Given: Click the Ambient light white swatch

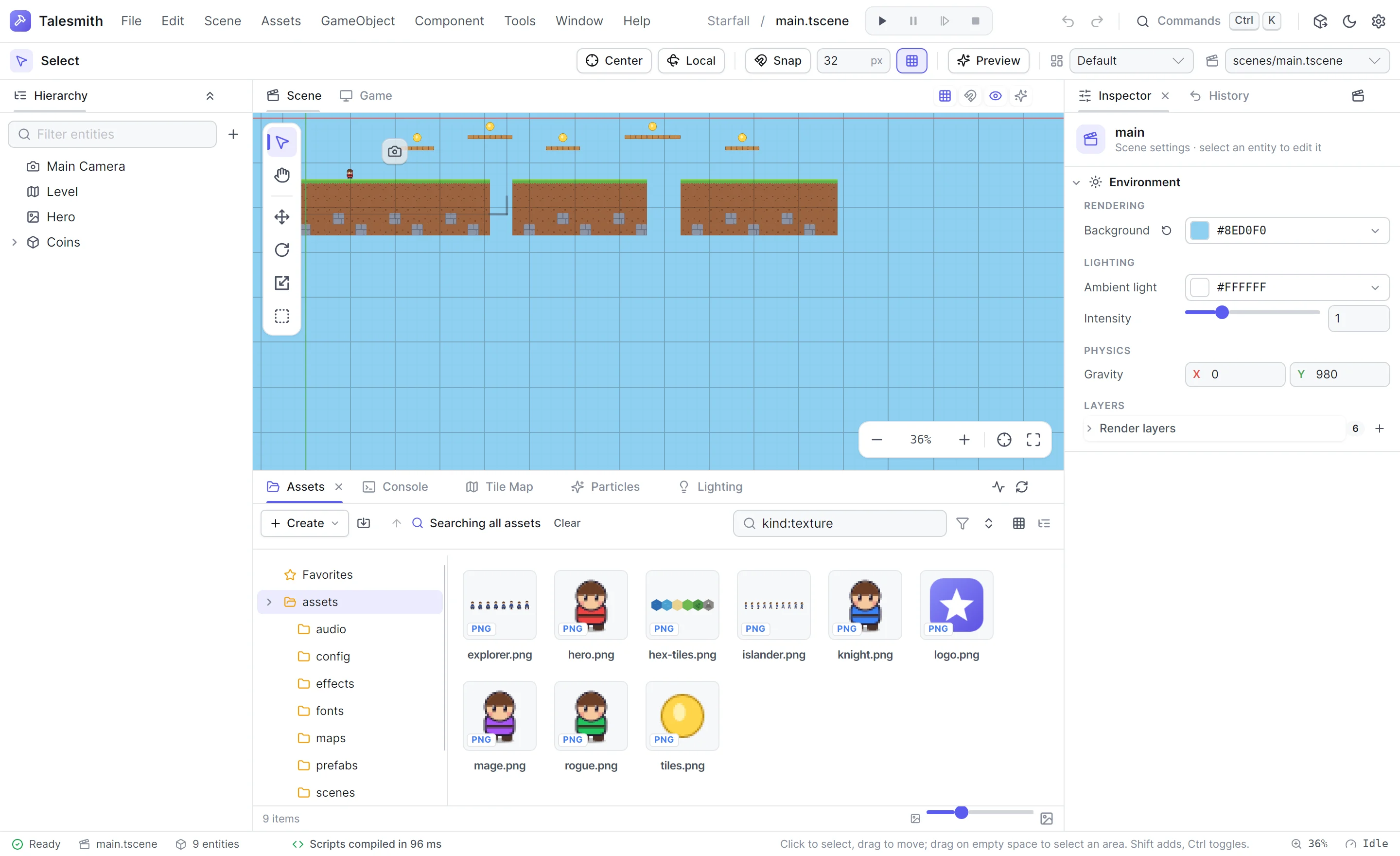Looking at the screenshot, I should [1199, 287].
